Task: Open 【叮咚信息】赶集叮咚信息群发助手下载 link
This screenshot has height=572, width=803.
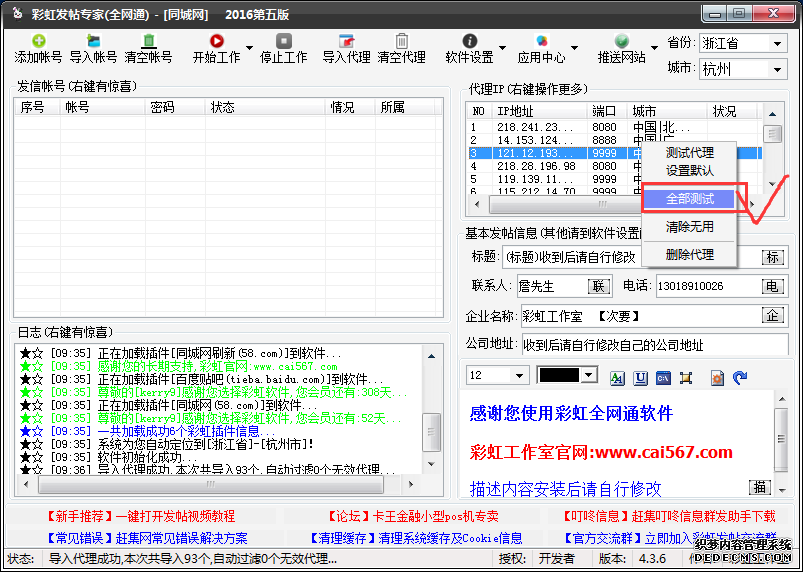Action: click(668, 516)
